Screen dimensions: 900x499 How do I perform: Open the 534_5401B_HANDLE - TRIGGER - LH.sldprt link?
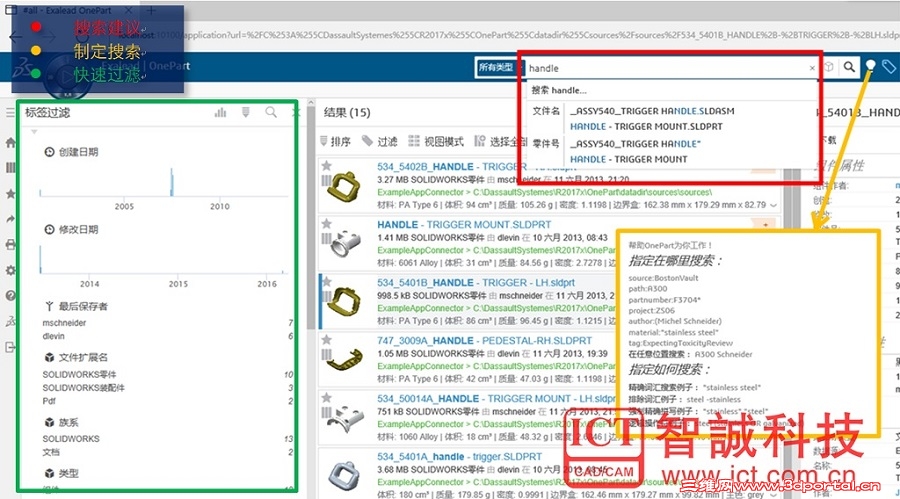(476, 283)
